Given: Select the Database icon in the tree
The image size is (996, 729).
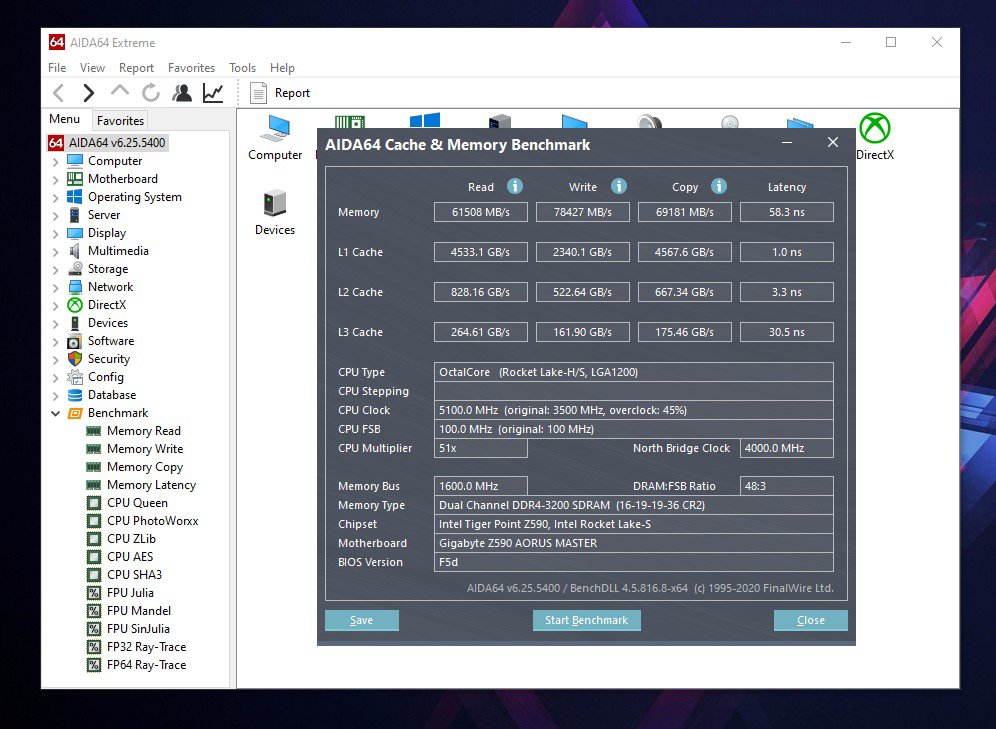Looking at the screenshot, I should 75,395.
